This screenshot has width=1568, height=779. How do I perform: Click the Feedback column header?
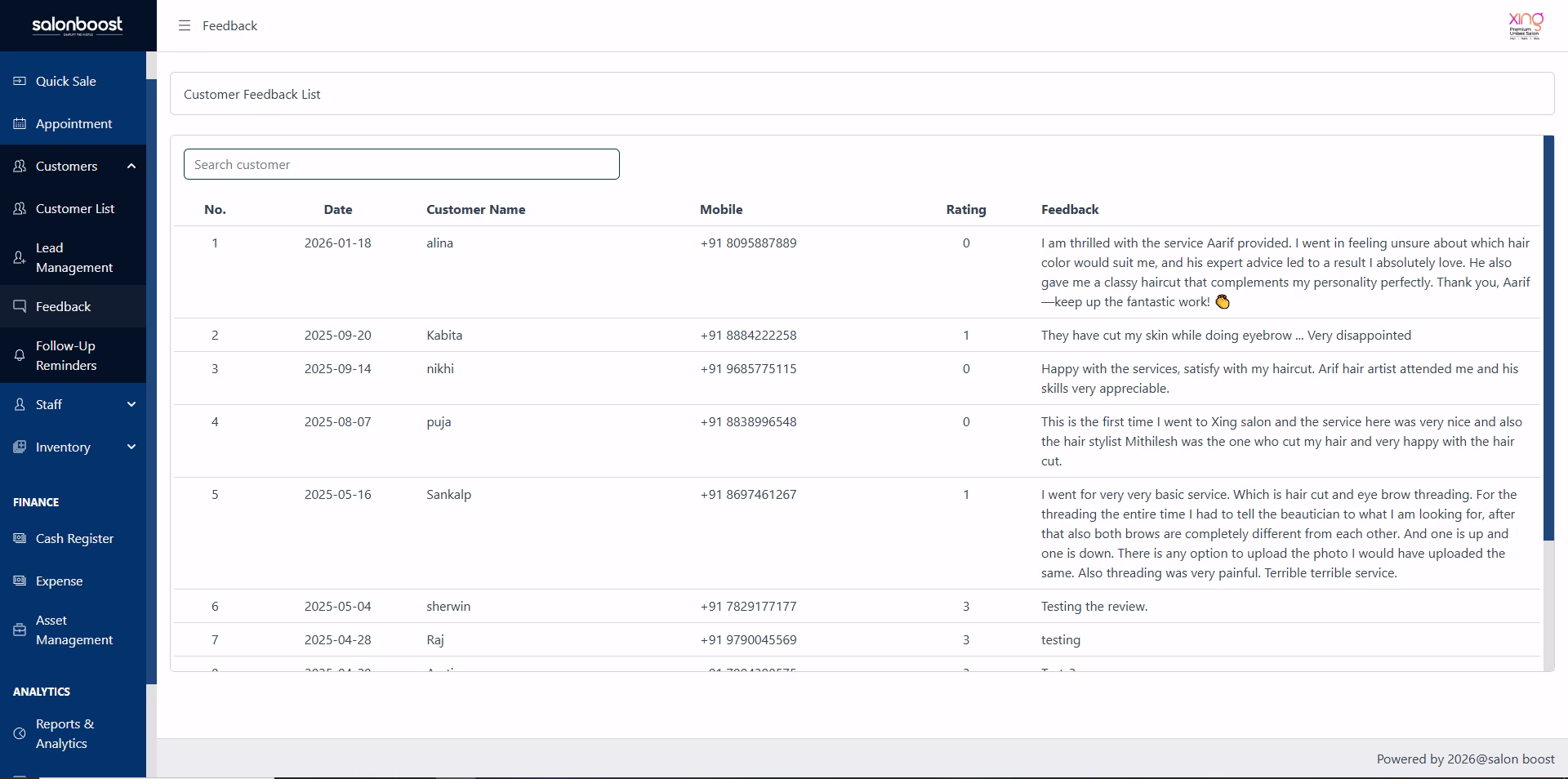pyautogui.click(x=1070, y=209)
